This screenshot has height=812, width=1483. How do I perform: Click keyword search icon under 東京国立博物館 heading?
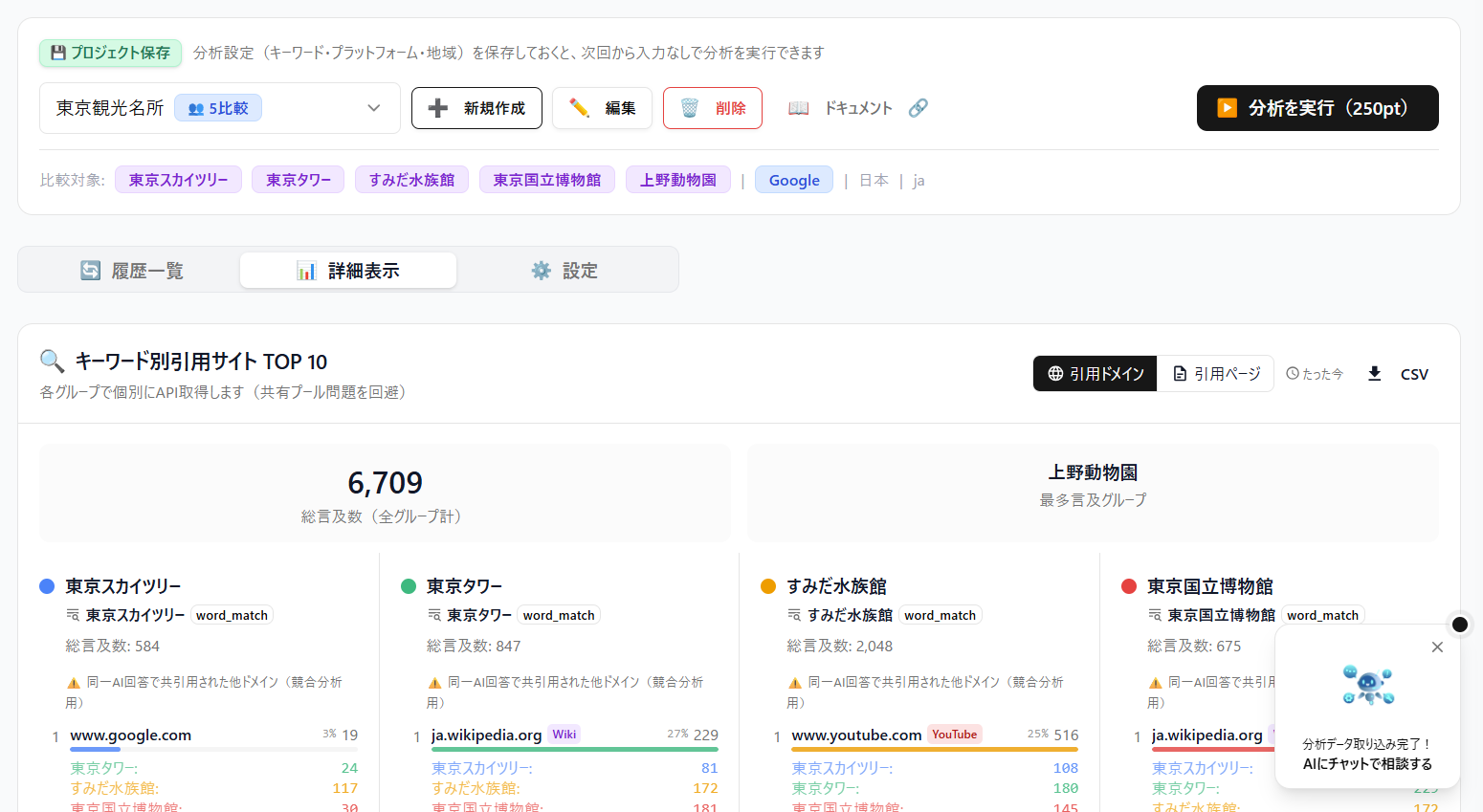point(1155,615)
